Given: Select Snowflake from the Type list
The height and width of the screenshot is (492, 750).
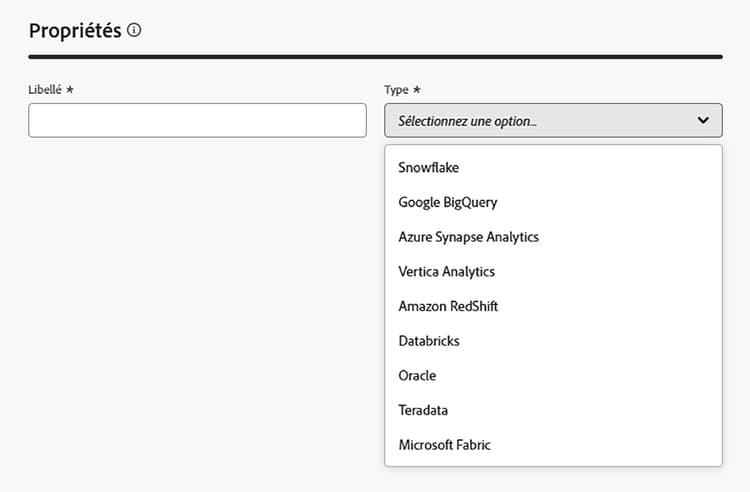Looking at the screenshot, I should coord(428,168).
